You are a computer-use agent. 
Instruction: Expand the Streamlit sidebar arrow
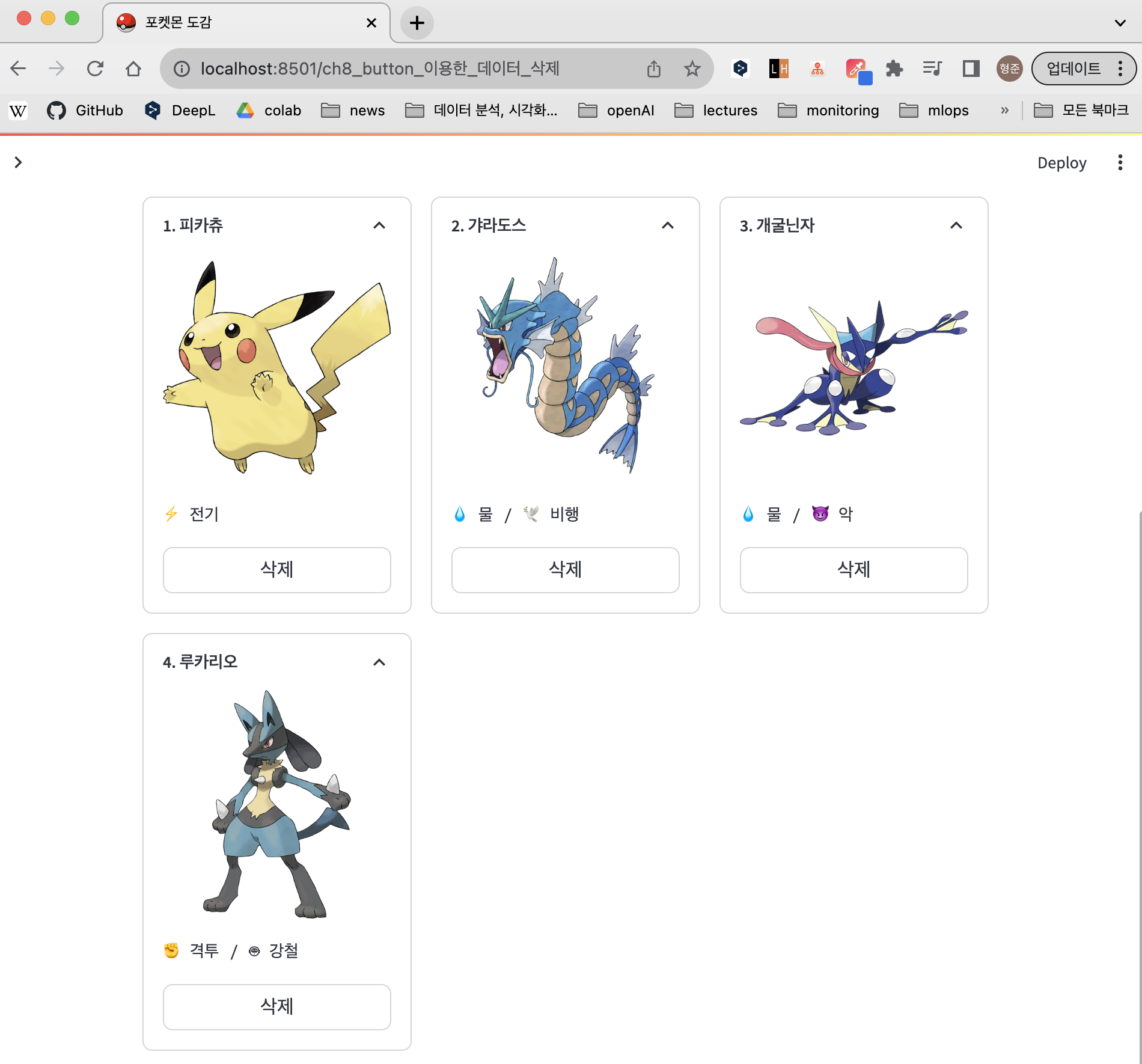click(x=18, y=162)
